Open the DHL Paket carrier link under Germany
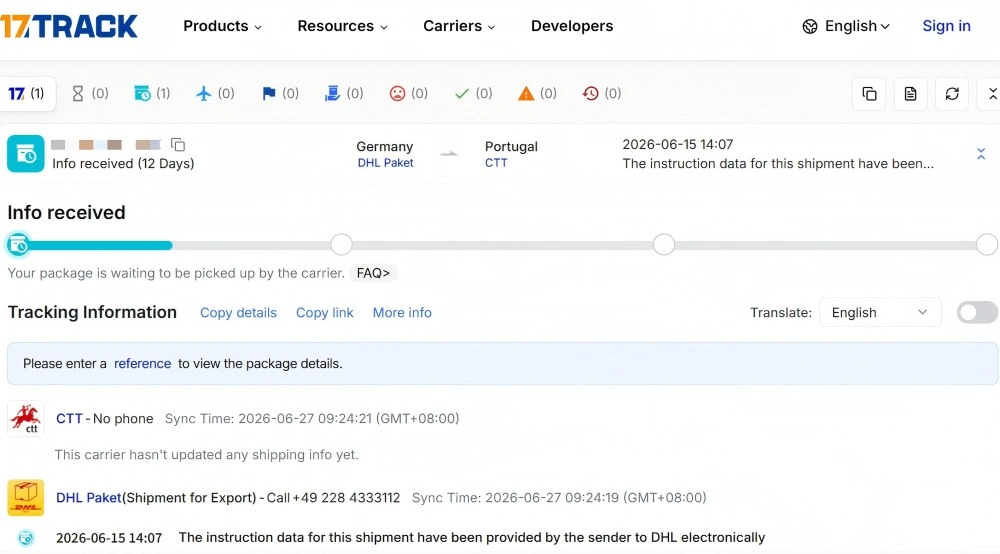Image resolution: width=1000 pixels, height=554 pixels. 385,163
